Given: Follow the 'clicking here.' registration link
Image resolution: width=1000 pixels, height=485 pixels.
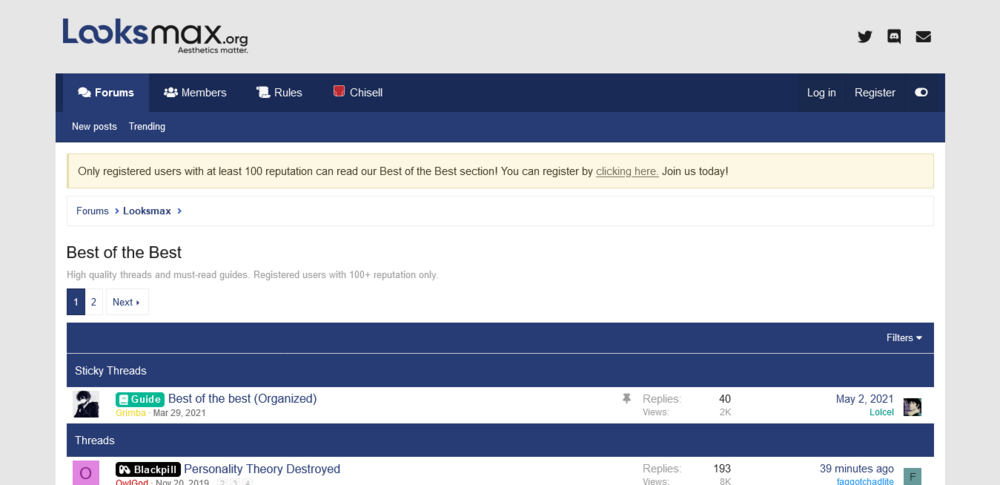Looking at the screenshot, I should coord(627,171).
